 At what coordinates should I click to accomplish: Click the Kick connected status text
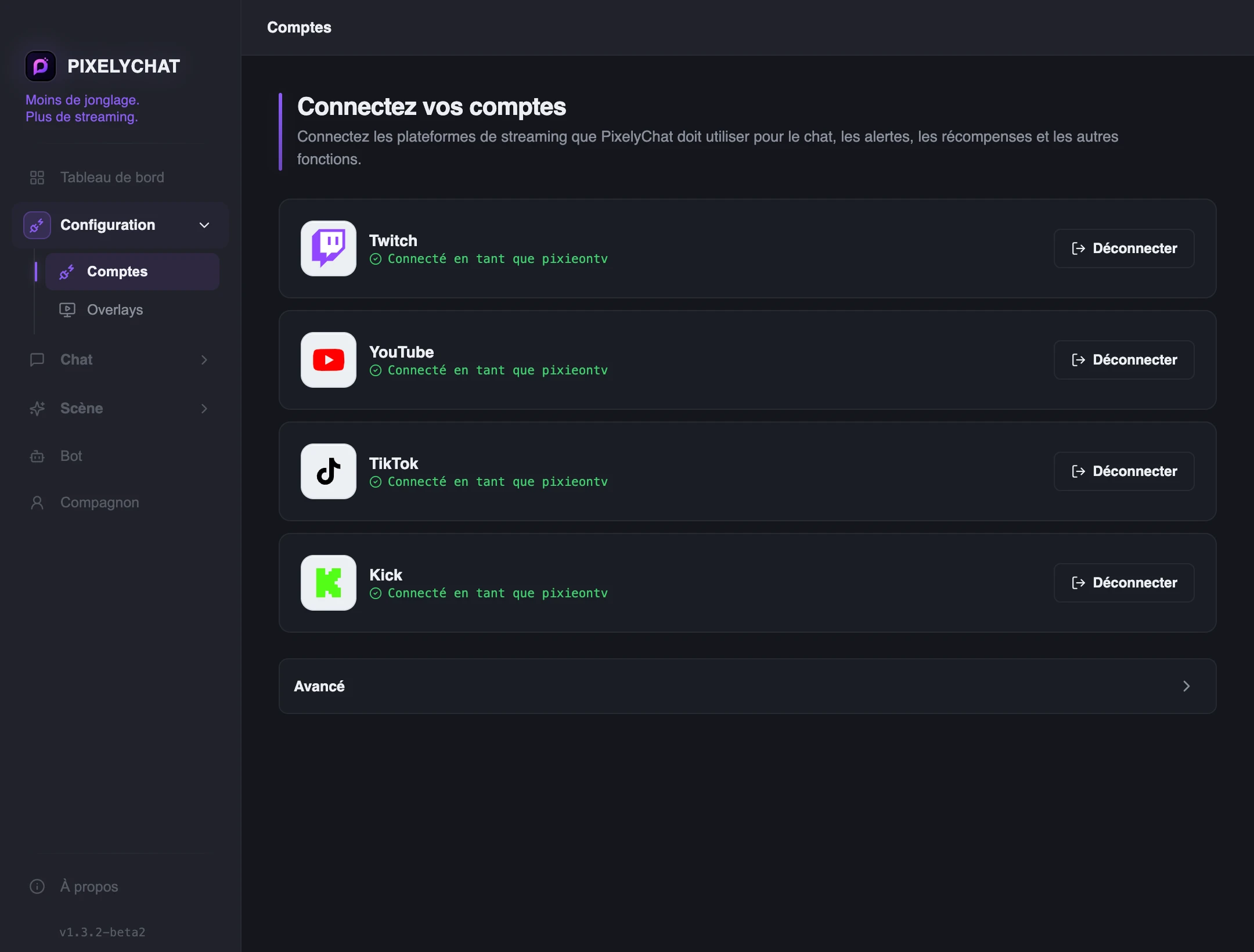tap(498, 593)
